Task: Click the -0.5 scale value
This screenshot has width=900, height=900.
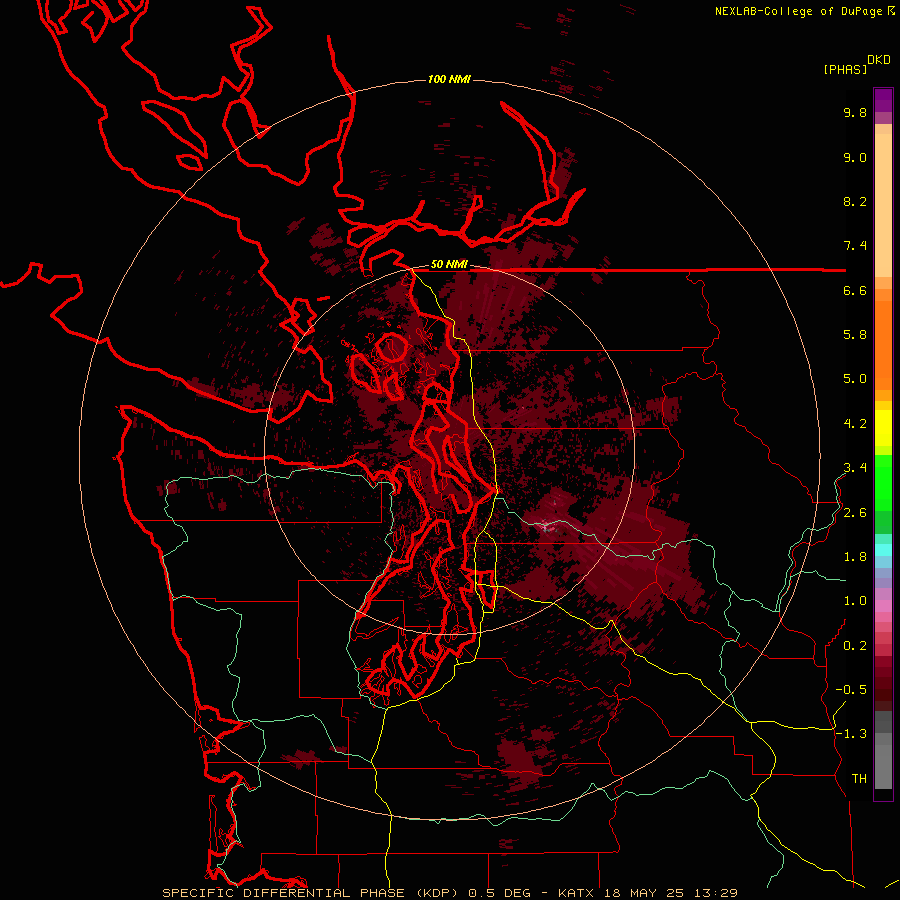Action: (851, 690)
